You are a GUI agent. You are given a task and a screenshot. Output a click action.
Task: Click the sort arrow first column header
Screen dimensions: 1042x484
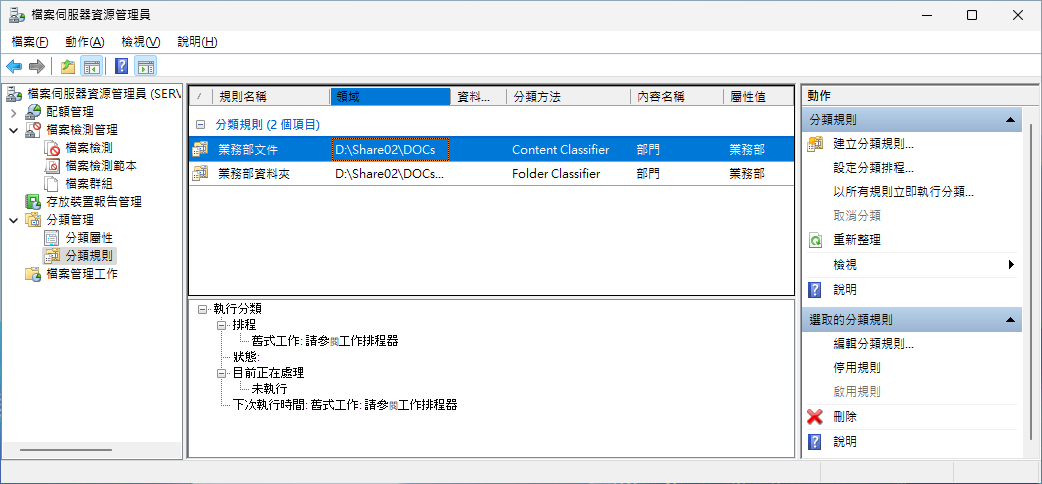[x=200, y=96]
